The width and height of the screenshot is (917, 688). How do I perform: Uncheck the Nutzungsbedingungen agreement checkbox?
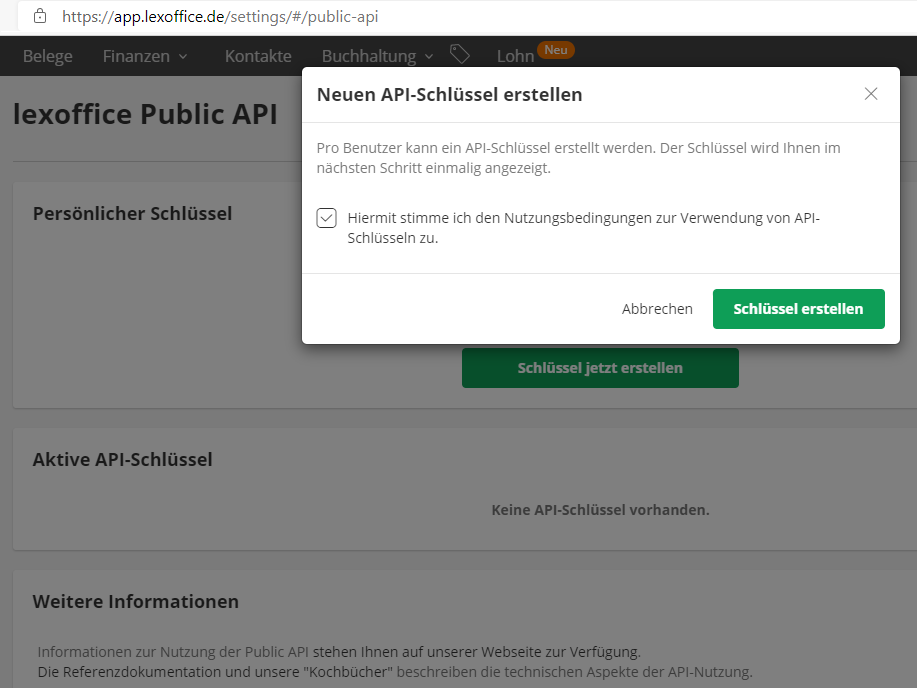point(326,217)
